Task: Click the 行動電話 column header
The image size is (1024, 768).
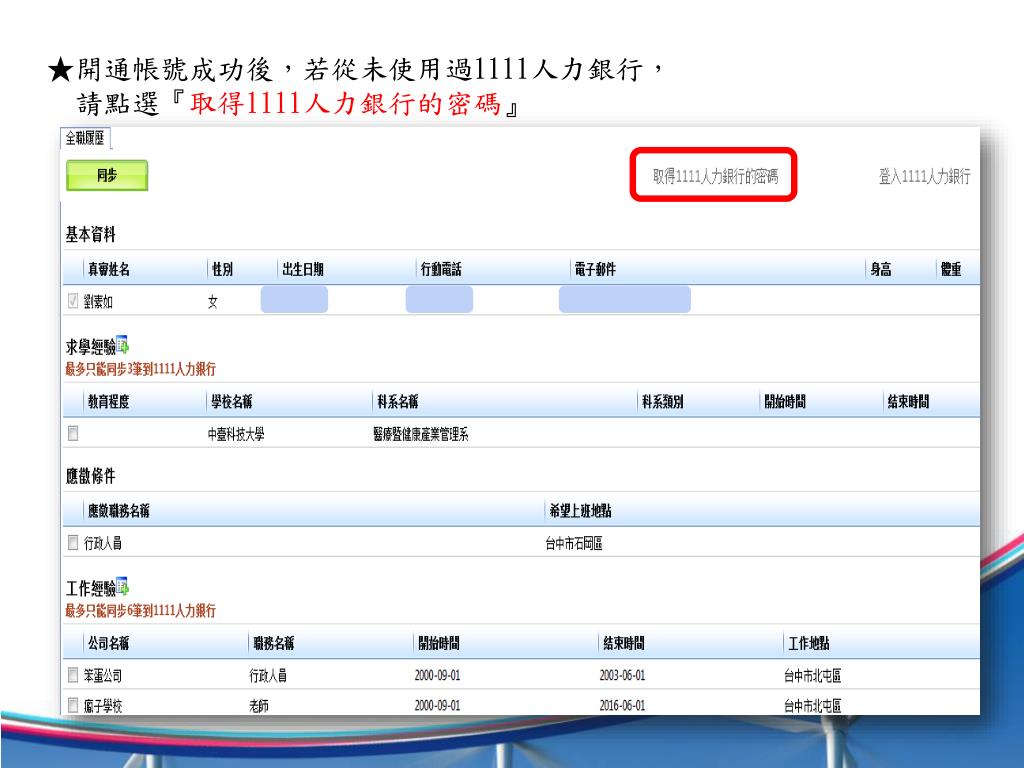Action: point(441,269)
